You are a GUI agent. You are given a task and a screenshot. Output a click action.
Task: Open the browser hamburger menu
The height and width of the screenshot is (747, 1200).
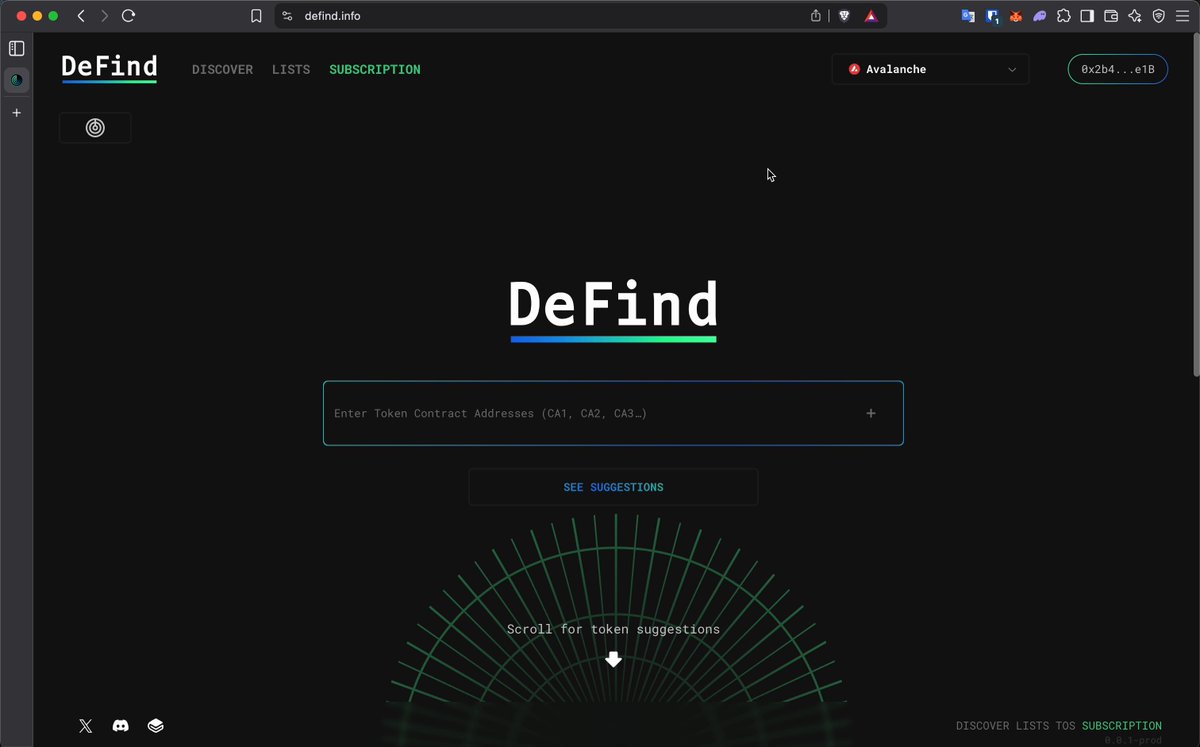point(1182,16)
